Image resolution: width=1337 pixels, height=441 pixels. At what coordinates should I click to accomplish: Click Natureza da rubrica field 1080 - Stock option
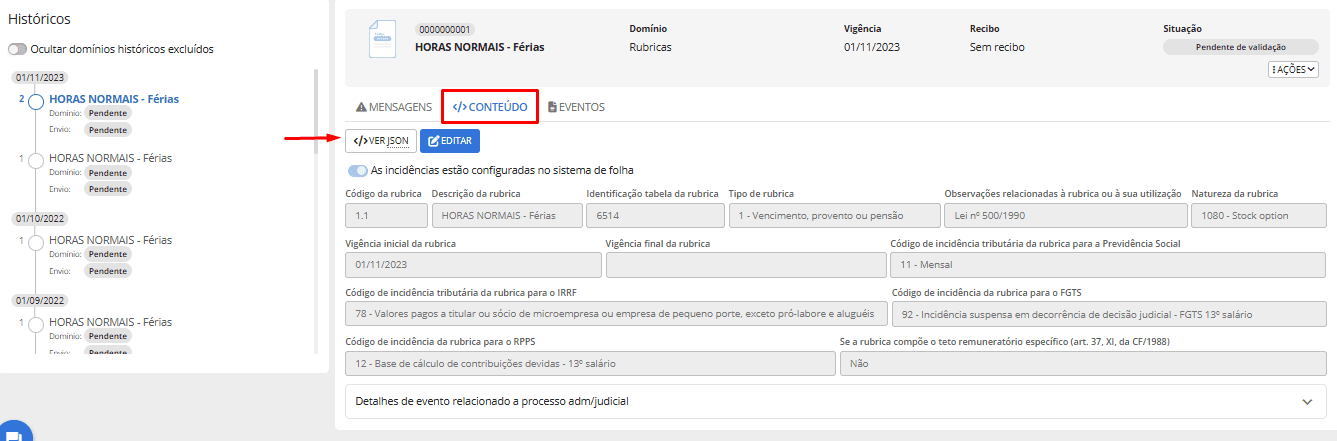coord(1258,216)
